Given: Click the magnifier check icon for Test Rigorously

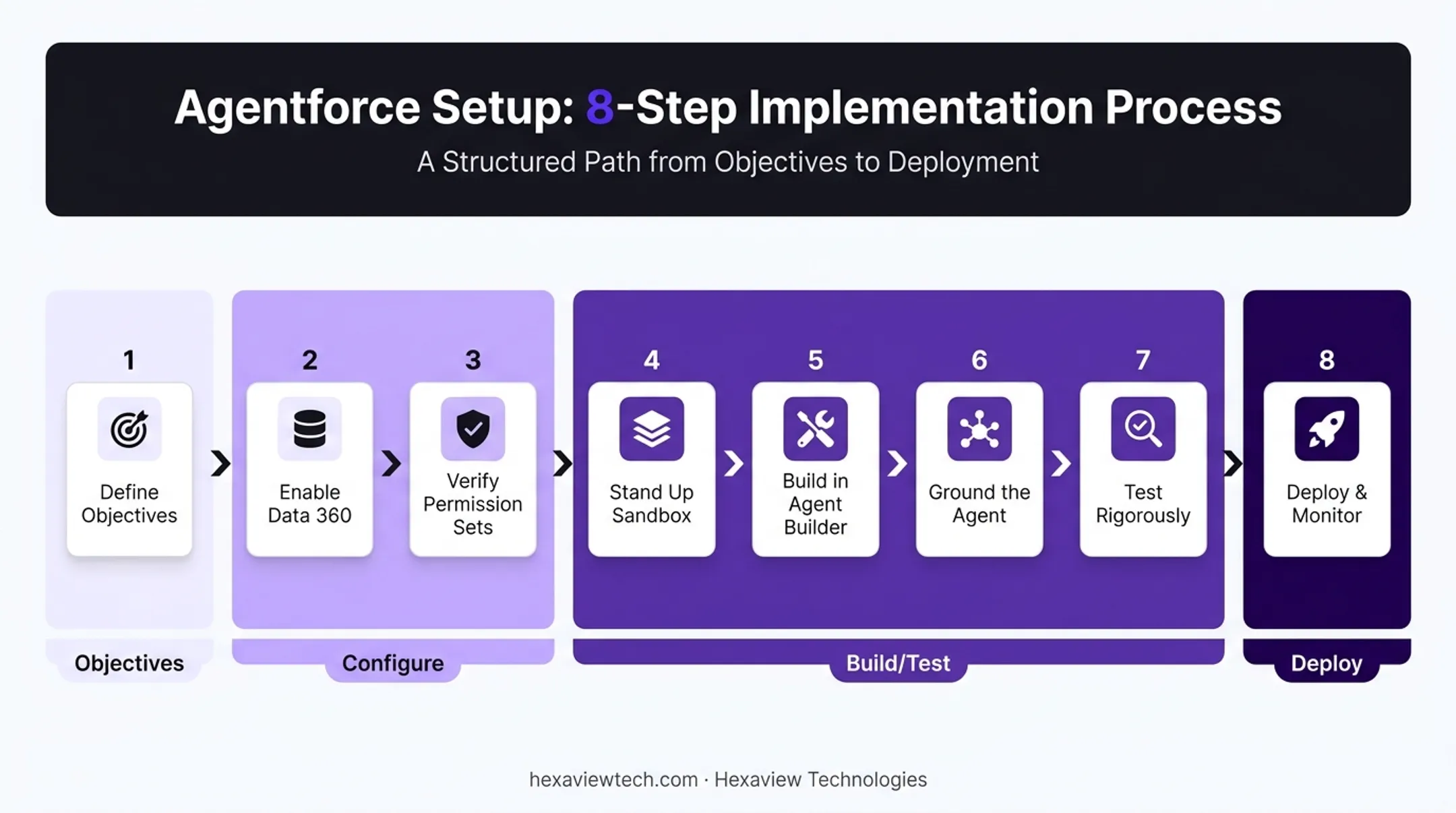Looking at the screenshot, I should [1143, 429].
